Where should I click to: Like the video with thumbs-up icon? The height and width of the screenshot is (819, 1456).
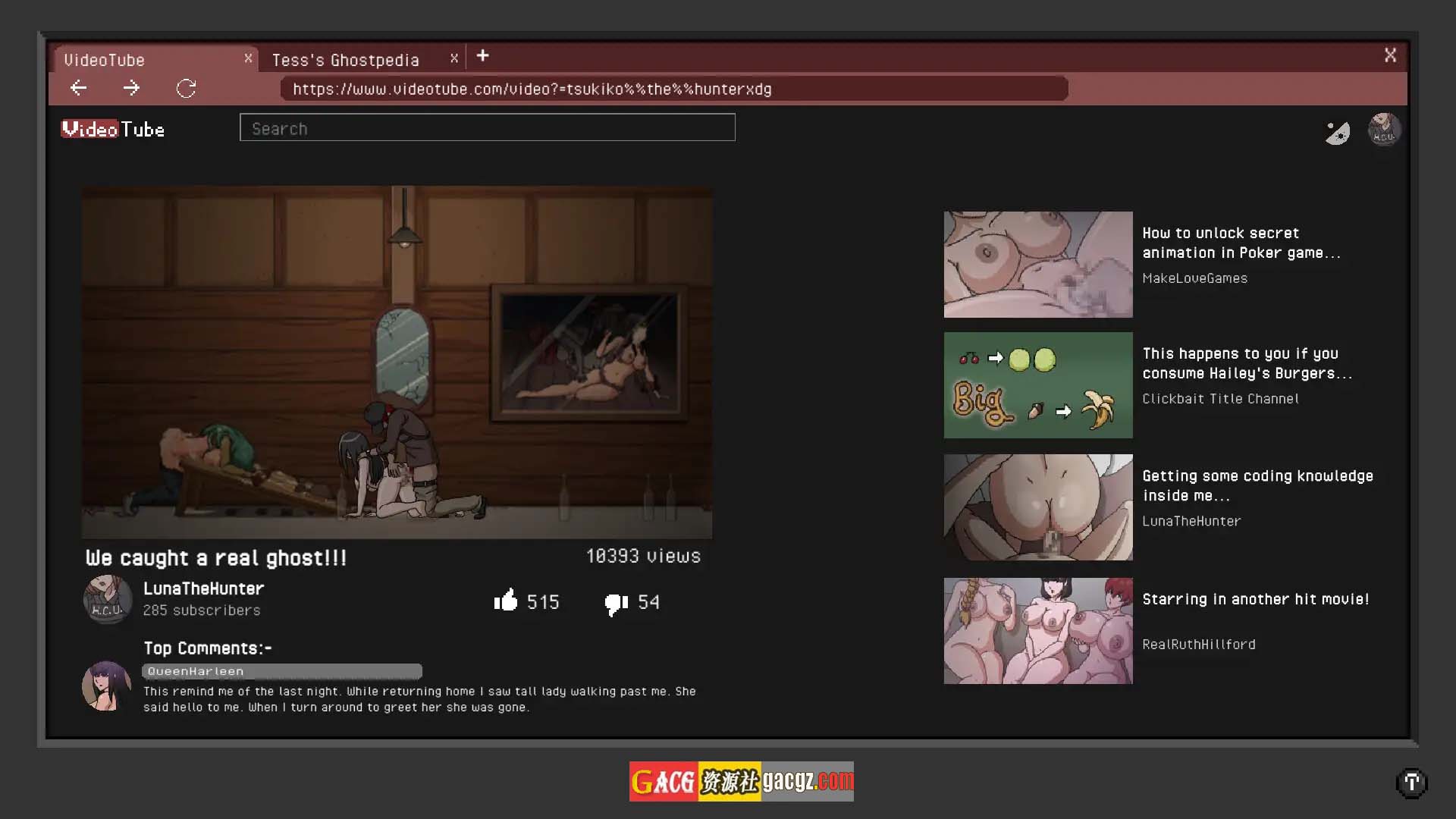[506, 601]
